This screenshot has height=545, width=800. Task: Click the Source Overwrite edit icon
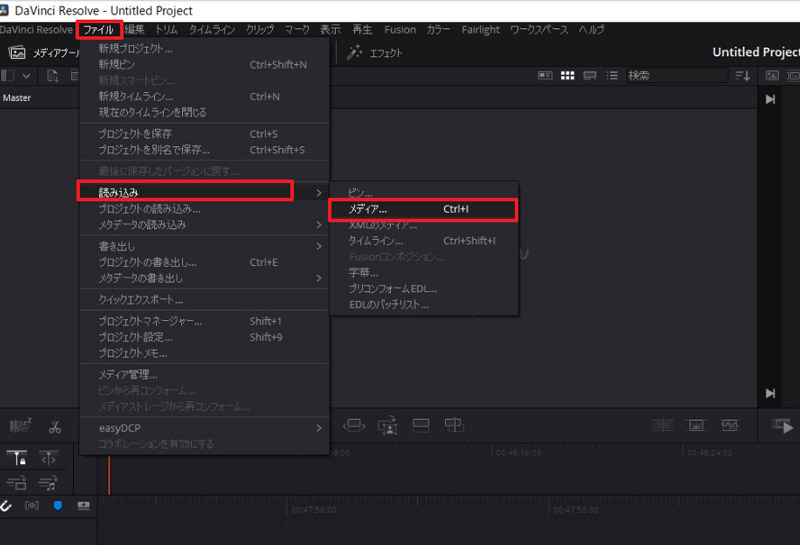pyautogui.click(x=454, y=425)
